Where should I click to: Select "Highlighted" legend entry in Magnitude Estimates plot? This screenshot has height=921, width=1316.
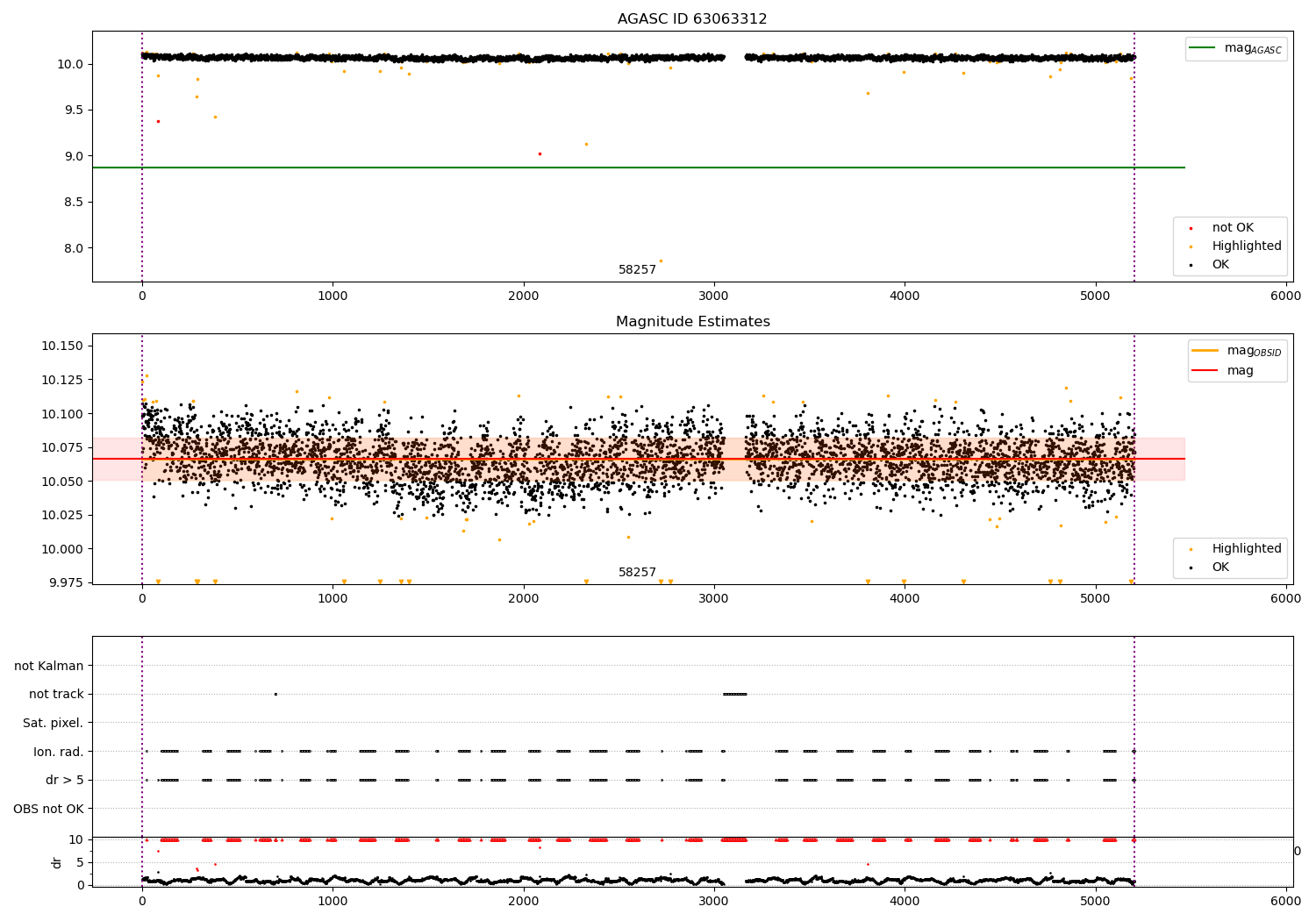pyautogui.click(x=1247, y=549)
